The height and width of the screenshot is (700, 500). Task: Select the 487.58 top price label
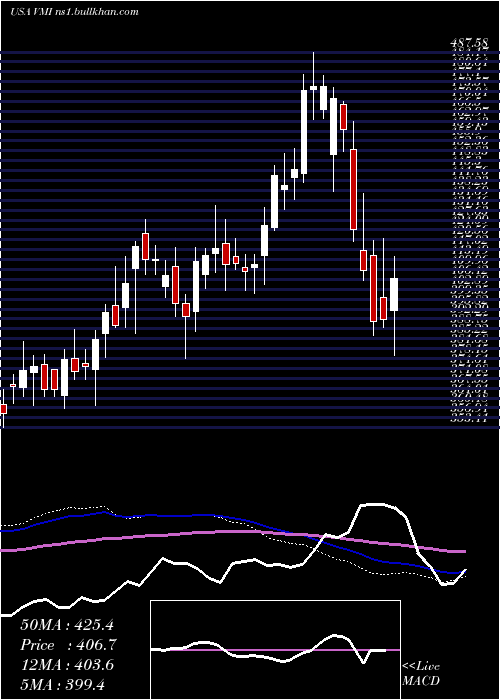[x=468, y=45]
